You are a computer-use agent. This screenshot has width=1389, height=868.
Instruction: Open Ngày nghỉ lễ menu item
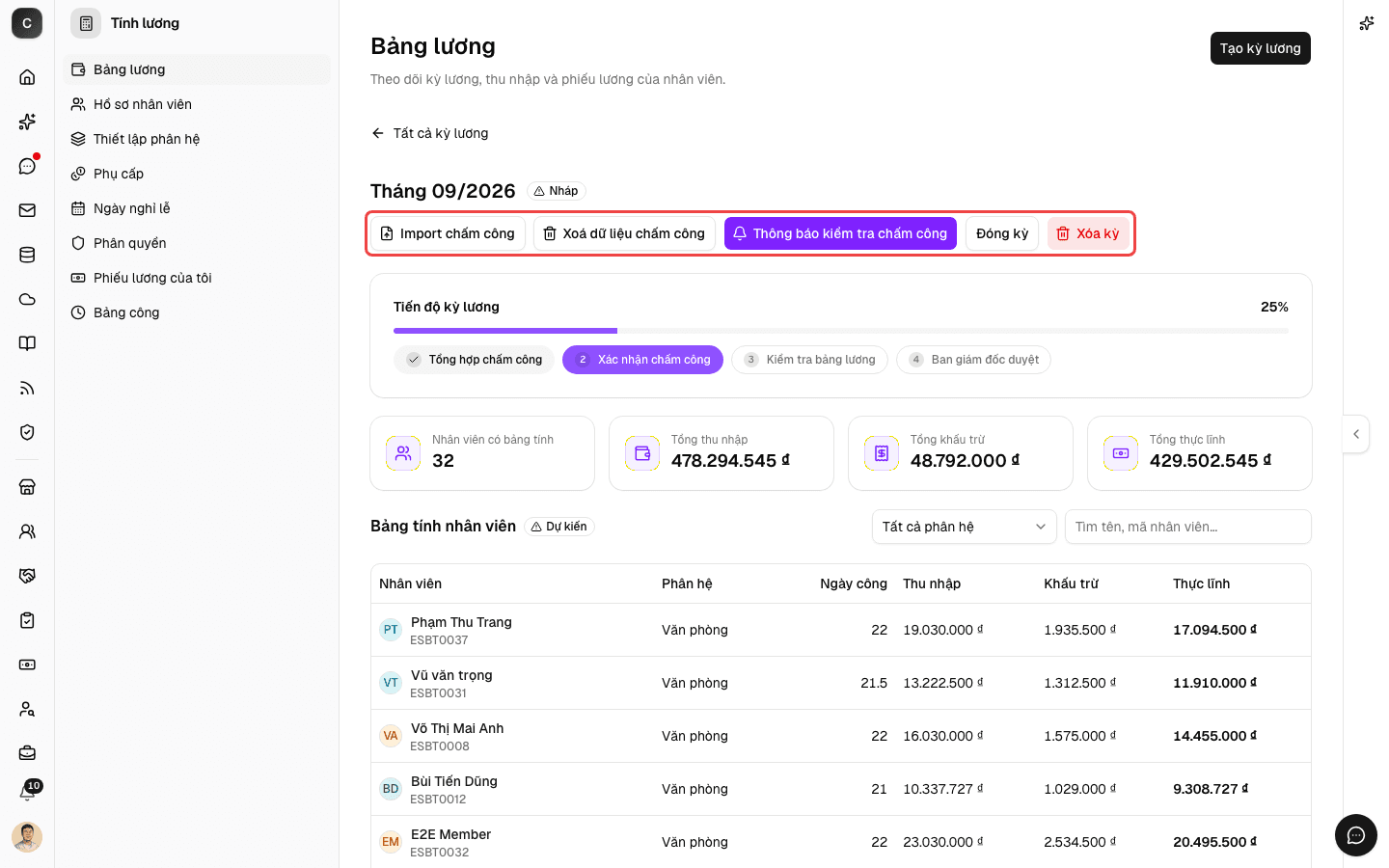tap(197, 208)
